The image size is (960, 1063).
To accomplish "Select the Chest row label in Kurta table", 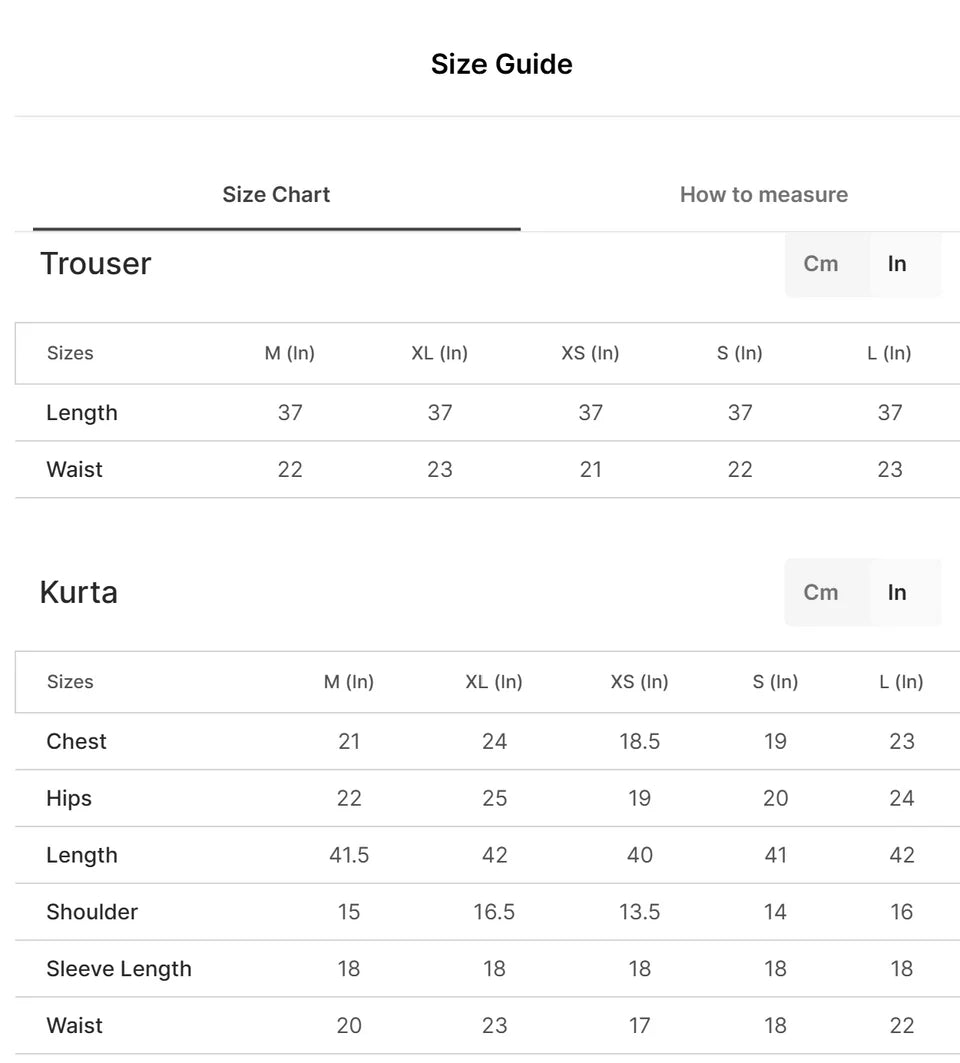I will tap(76, 741).
